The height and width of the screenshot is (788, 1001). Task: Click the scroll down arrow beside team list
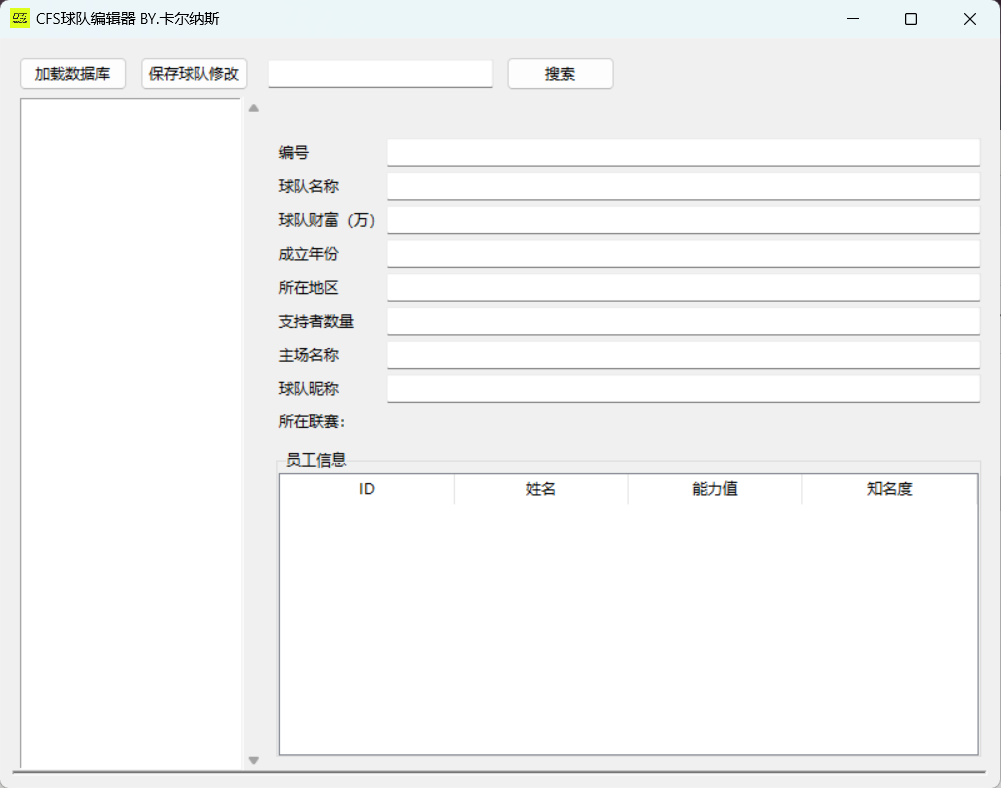tap(253, 761)
